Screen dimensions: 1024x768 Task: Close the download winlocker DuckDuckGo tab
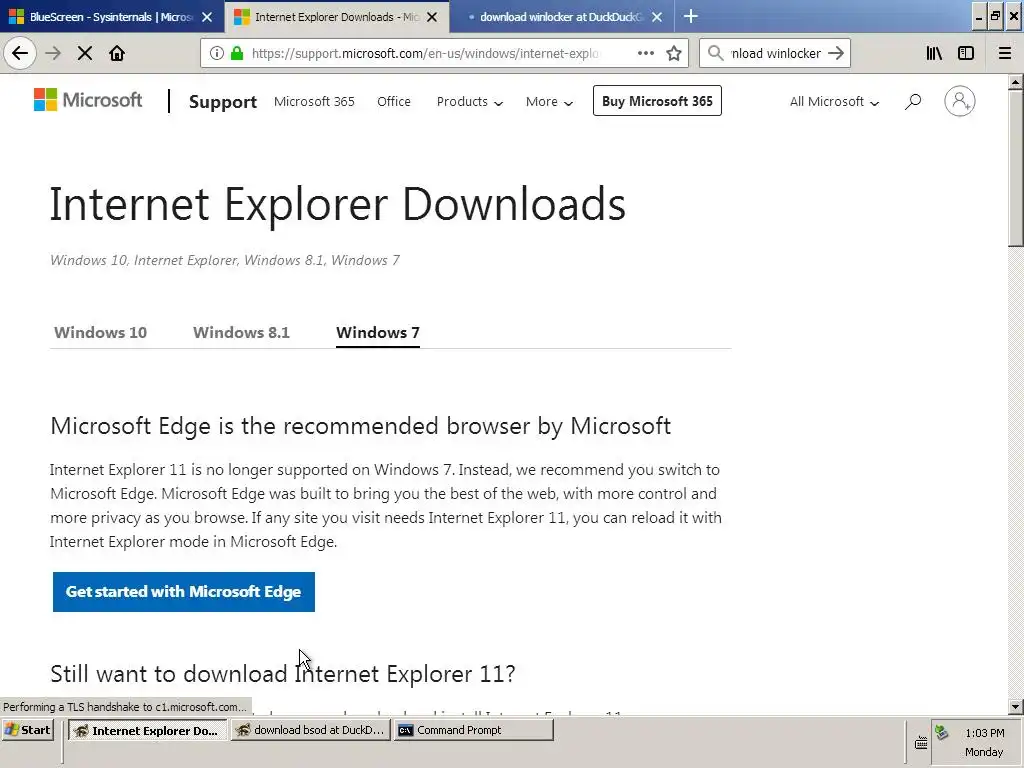point(657,17)
